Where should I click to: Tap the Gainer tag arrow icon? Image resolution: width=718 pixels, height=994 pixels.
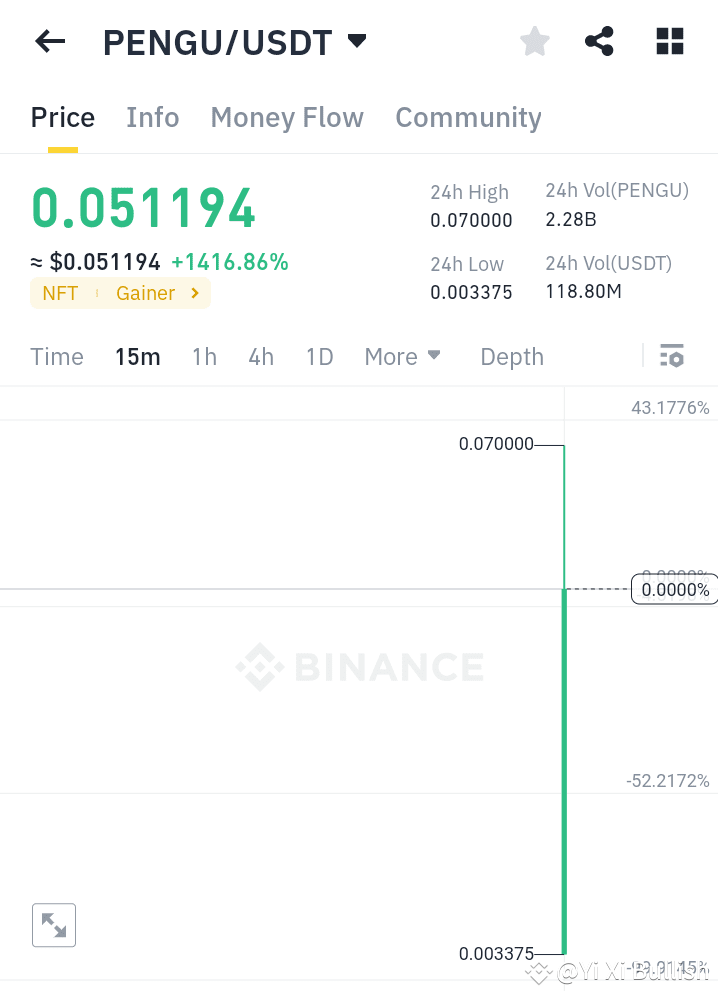(194, 293)
